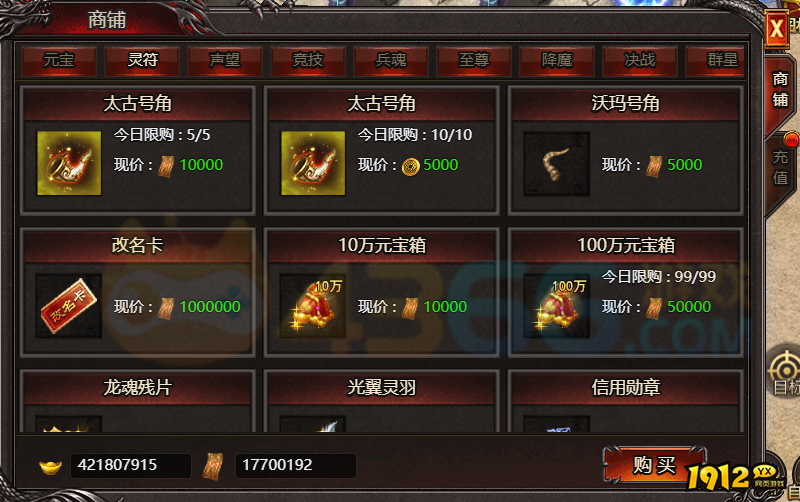Screen dimensions: 800x502
Task: Choose the 100万元宝箱 treasure chest icon
Action: [x=557, y=306]
